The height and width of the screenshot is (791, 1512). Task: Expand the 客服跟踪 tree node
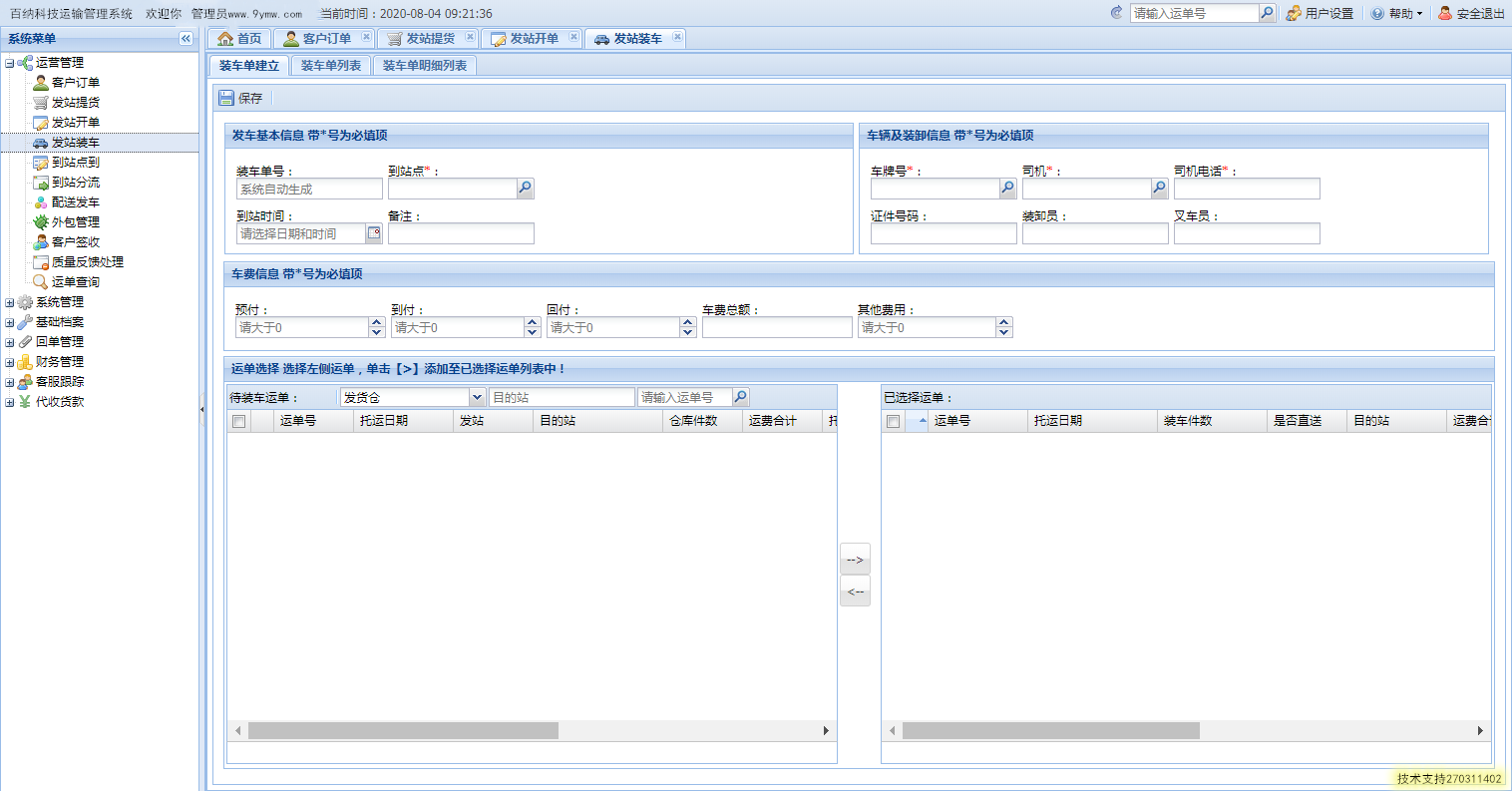pyautogui.click(x=9, y=382)
